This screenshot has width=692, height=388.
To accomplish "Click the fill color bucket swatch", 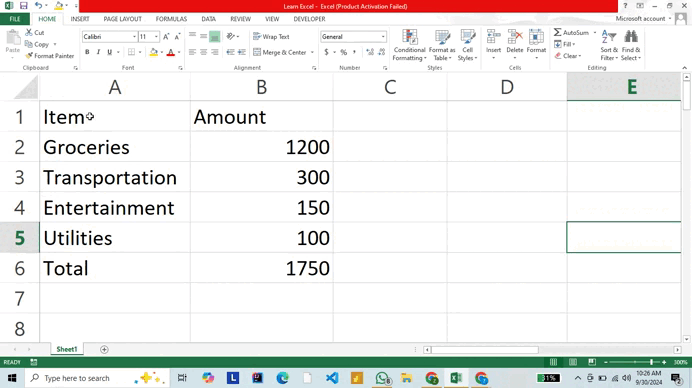I will [x=154, y=52].
